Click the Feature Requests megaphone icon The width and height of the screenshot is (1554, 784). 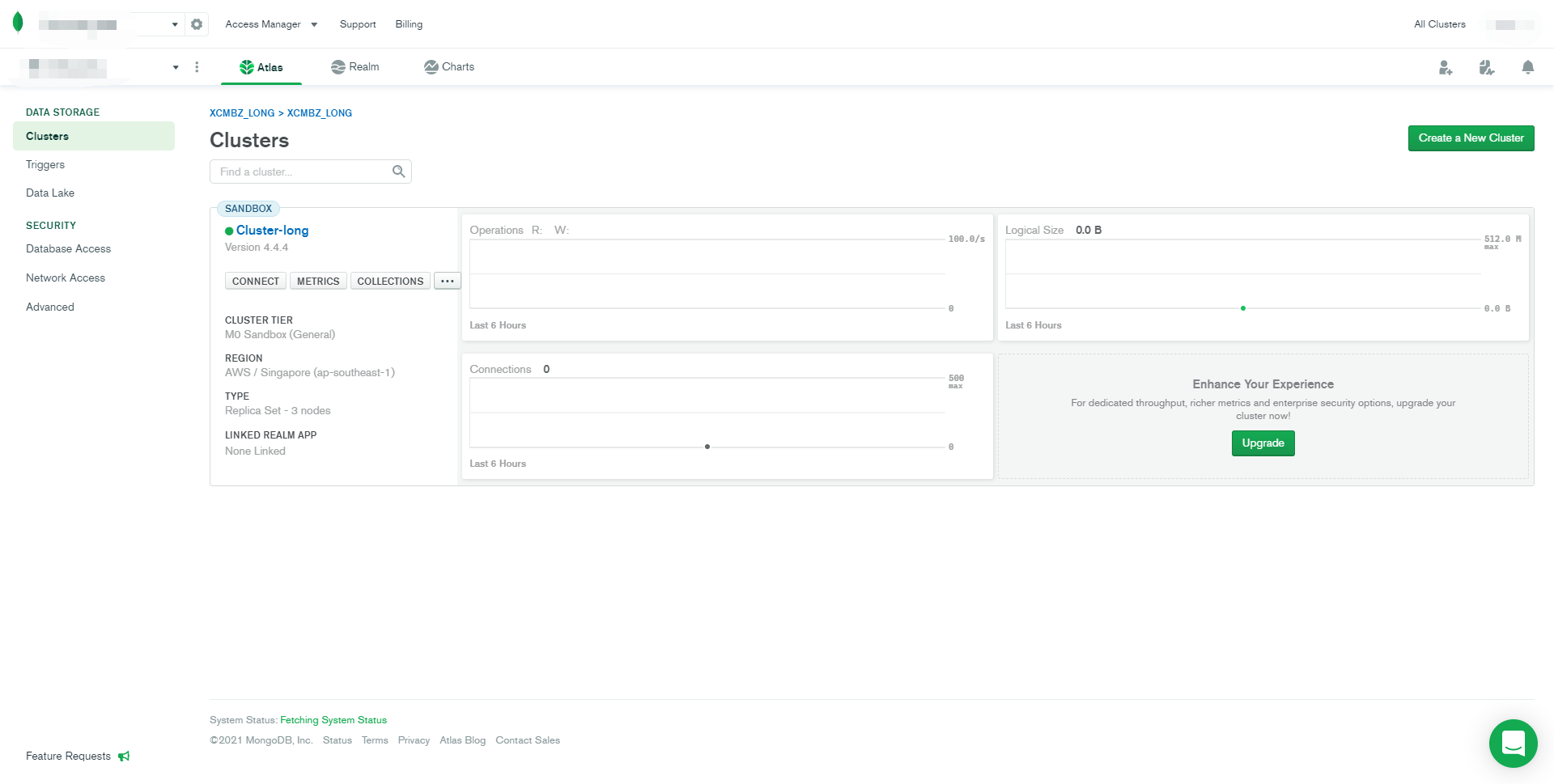point(125,756)
